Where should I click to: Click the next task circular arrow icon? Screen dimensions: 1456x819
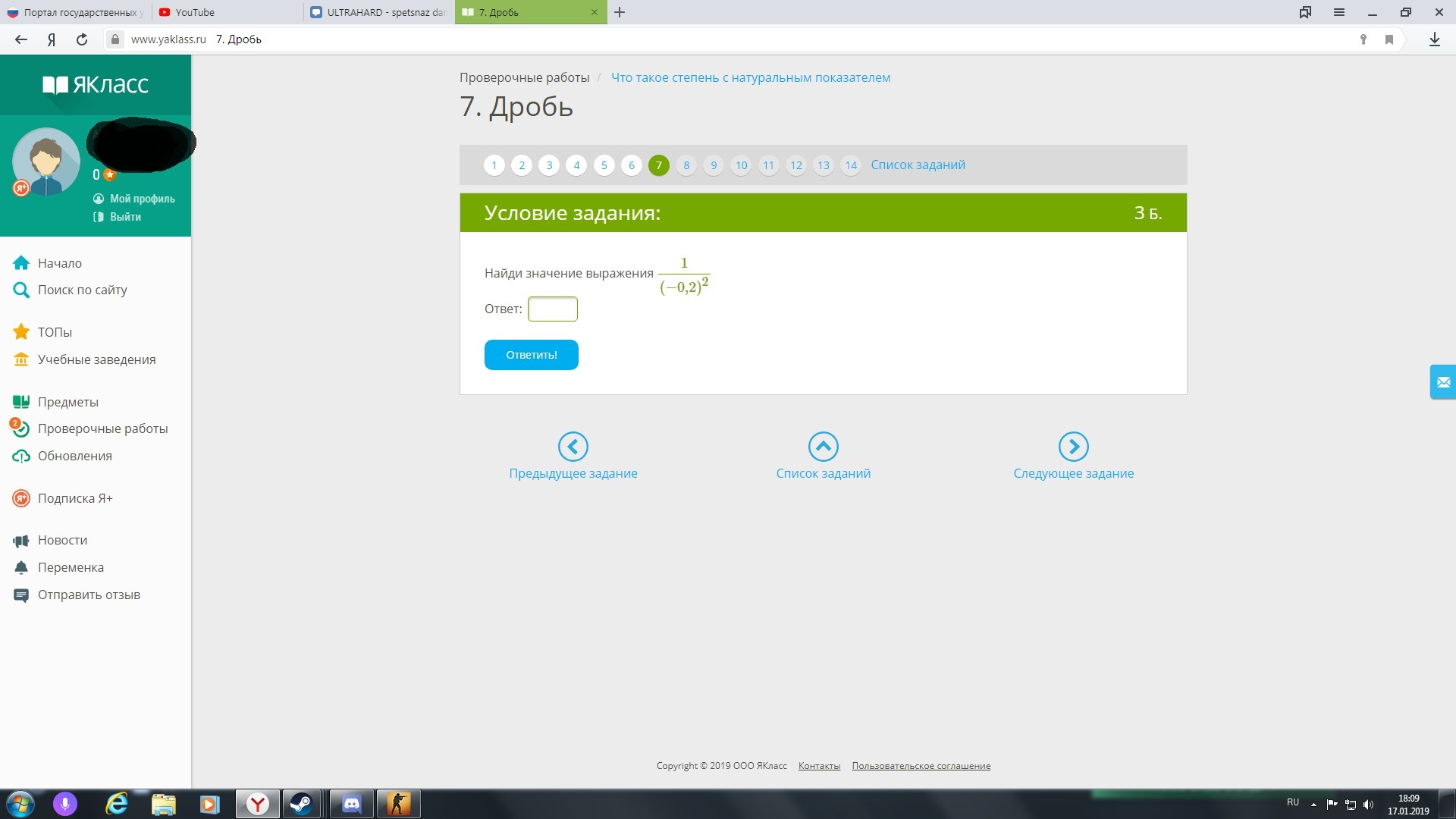pos(1073,447)
